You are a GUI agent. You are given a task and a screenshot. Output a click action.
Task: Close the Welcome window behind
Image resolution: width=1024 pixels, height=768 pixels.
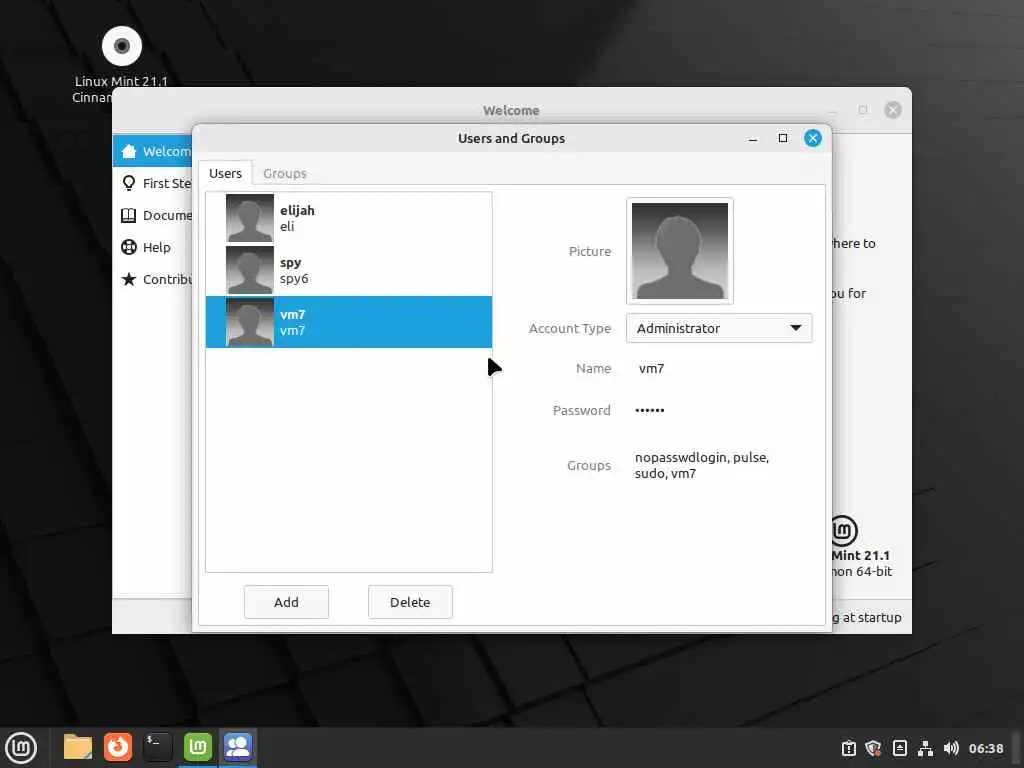click(x=893, y=110)
